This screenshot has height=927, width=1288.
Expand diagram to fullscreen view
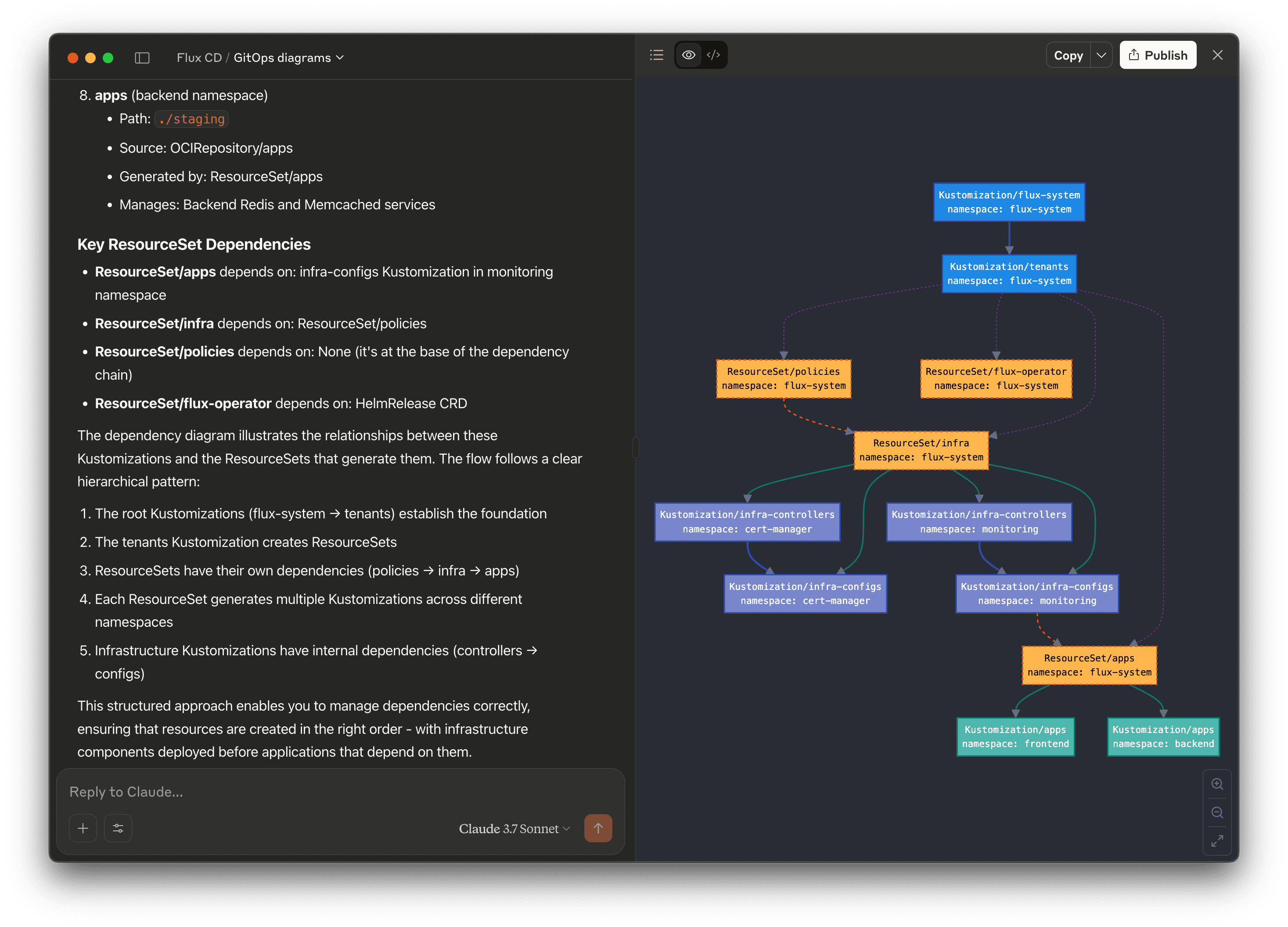1216,841
